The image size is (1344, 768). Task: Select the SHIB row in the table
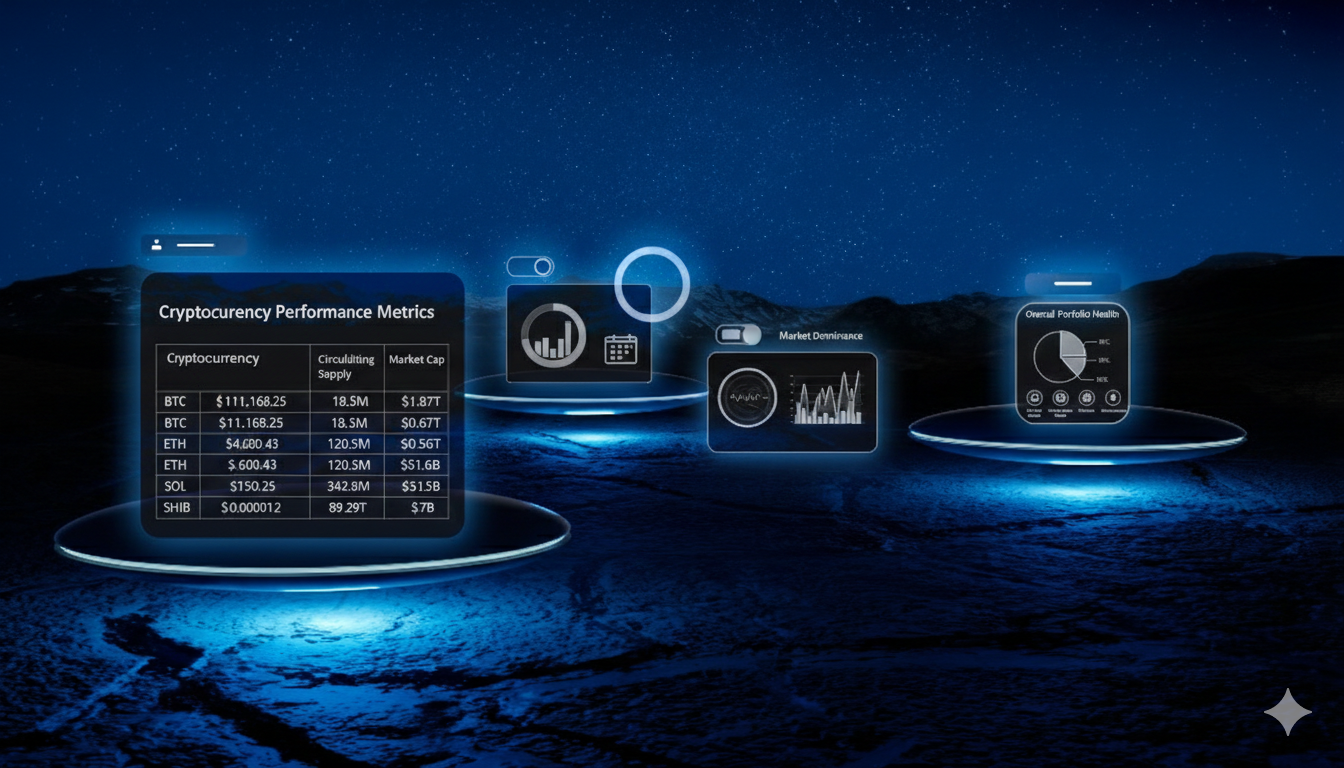coord(302,508)
